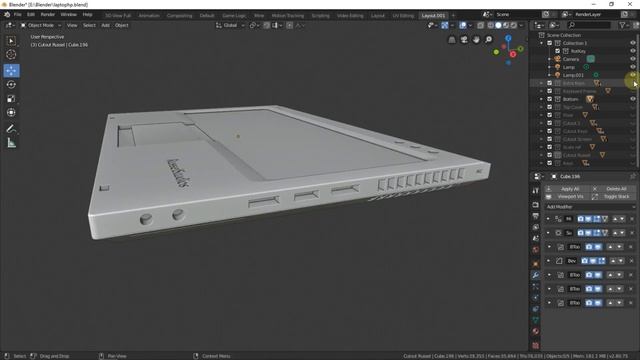The height and width of the screenshot is (360, 640).
Task: Select the Transform tool
Action: point(11,112)
